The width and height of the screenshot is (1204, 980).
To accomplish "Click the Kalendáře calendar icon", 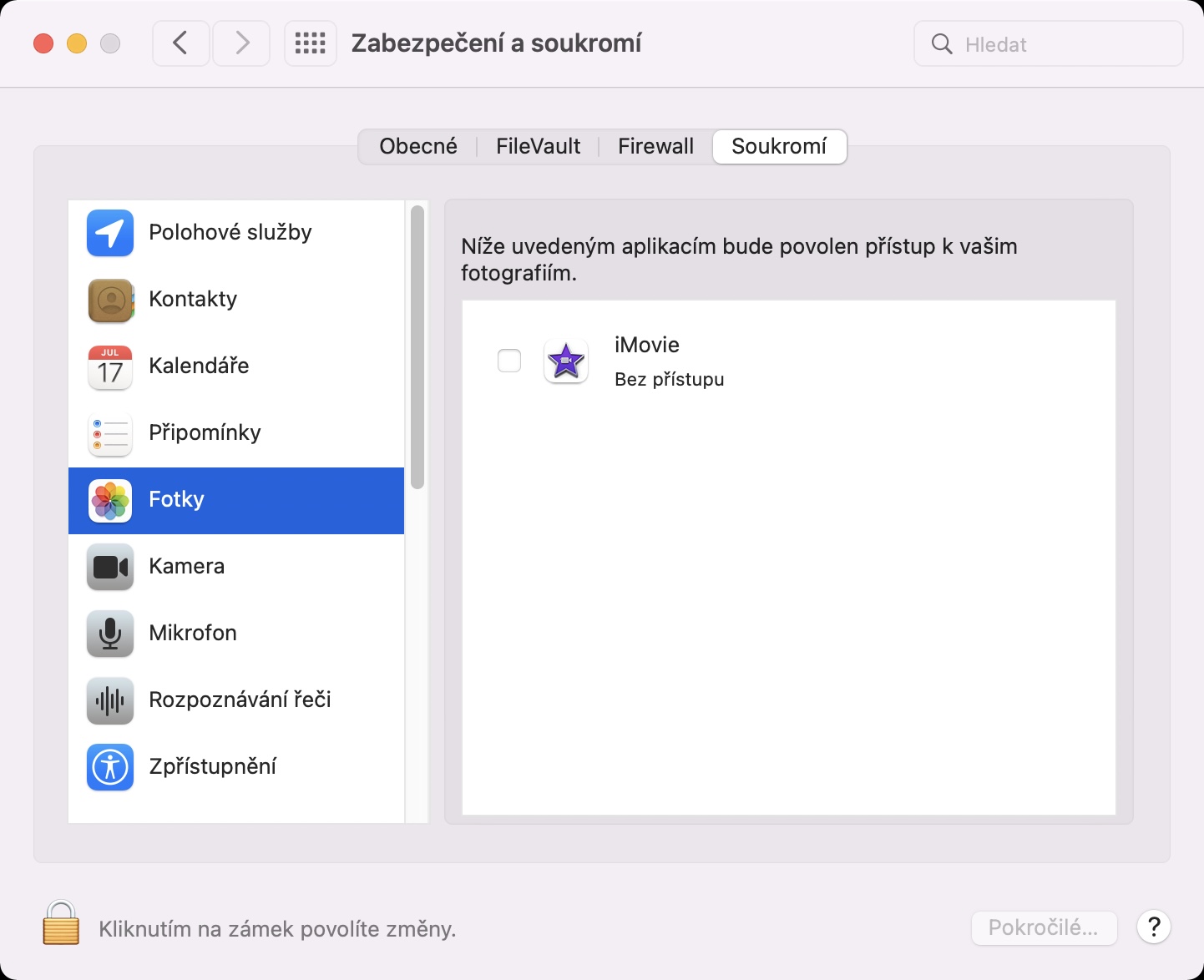I will 110,366.
